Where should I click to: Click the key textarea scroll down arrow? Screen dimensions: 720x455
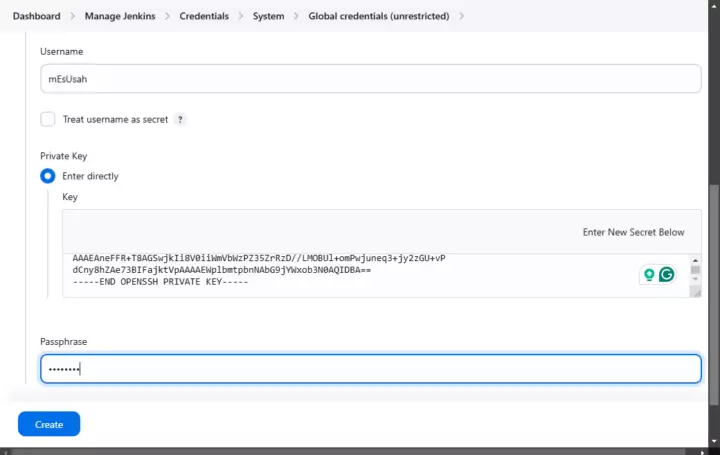695,279
